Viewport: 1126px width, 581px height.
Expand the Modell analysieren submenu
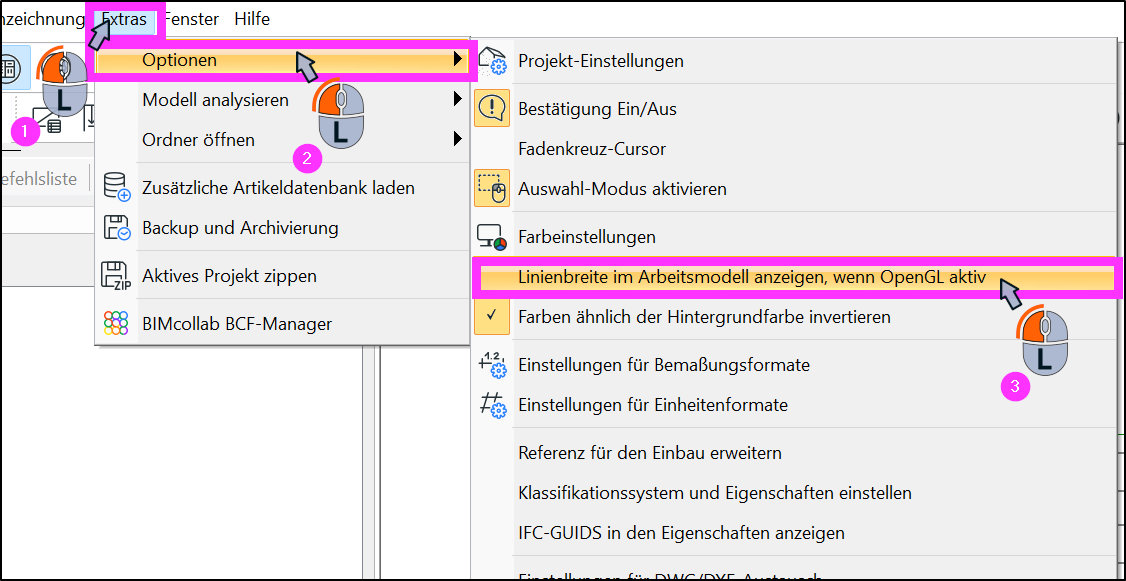click(x=282, y=100)
